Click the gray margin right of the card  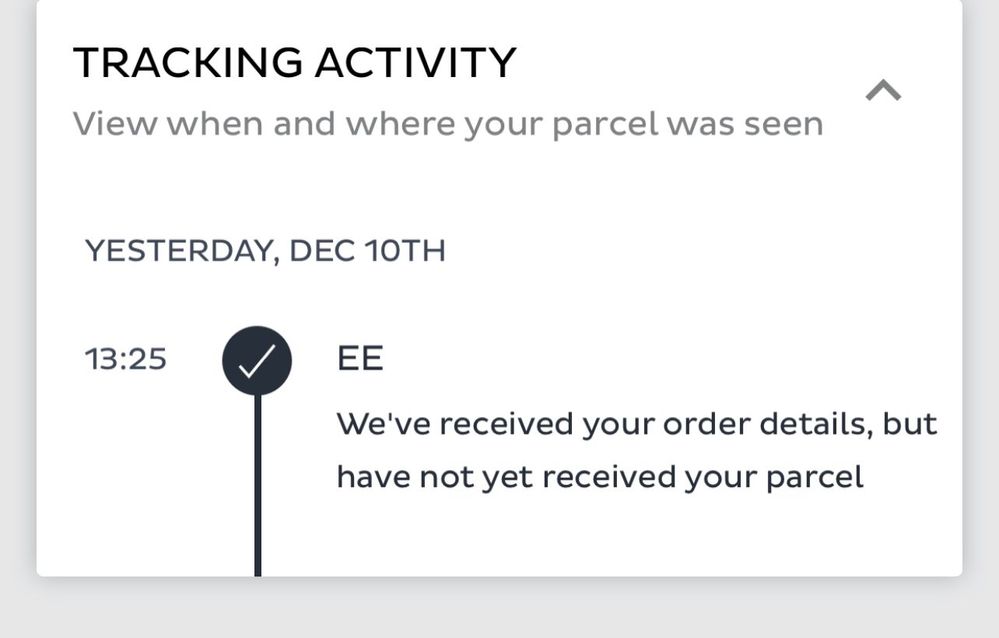981,300
